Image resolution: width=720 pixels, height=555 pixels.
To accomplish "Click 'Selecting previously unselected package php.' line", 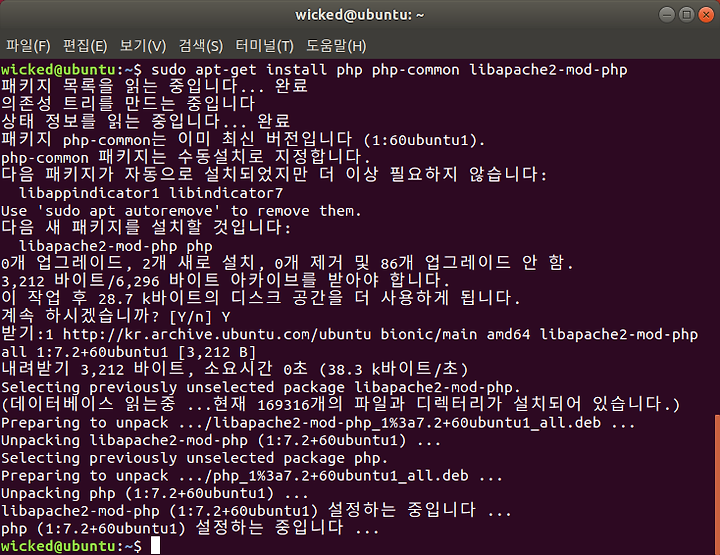I will 195,458.
